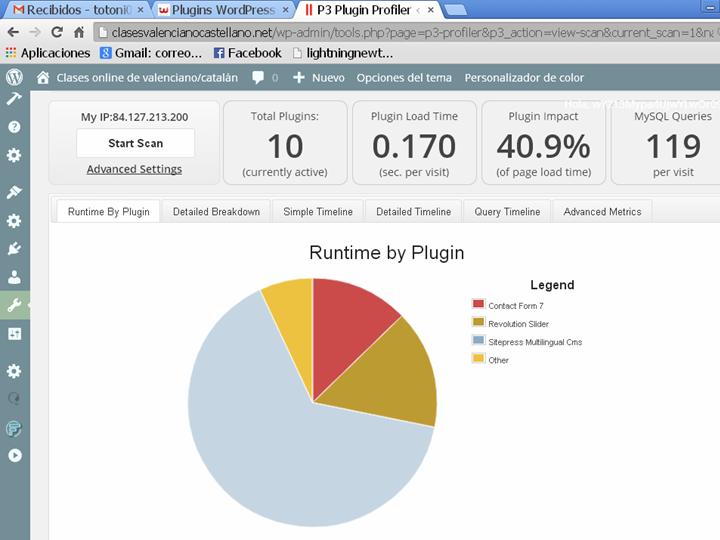Click the Start Scan button
Screen dimensions: 720x540
click(135, 143)
